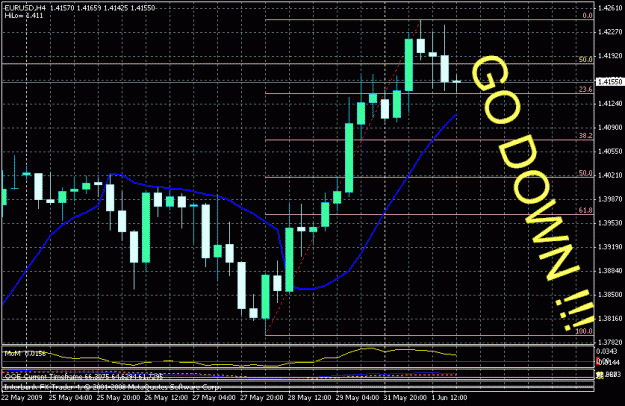Click the 27 May 20:00 time label
625x406 pixels.
261,398
